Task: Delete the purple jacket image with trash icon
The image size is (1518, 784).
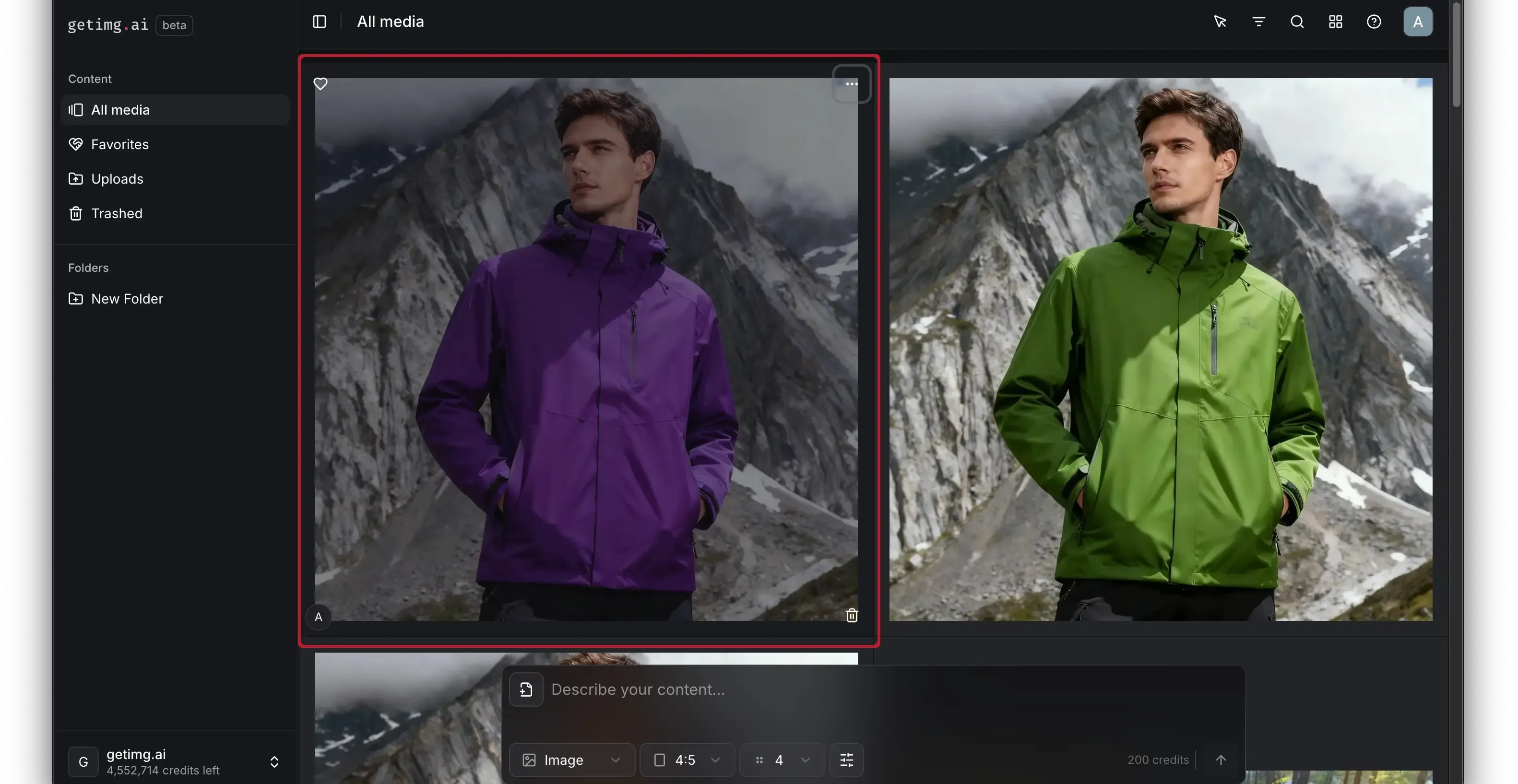Action: point(852,616)
